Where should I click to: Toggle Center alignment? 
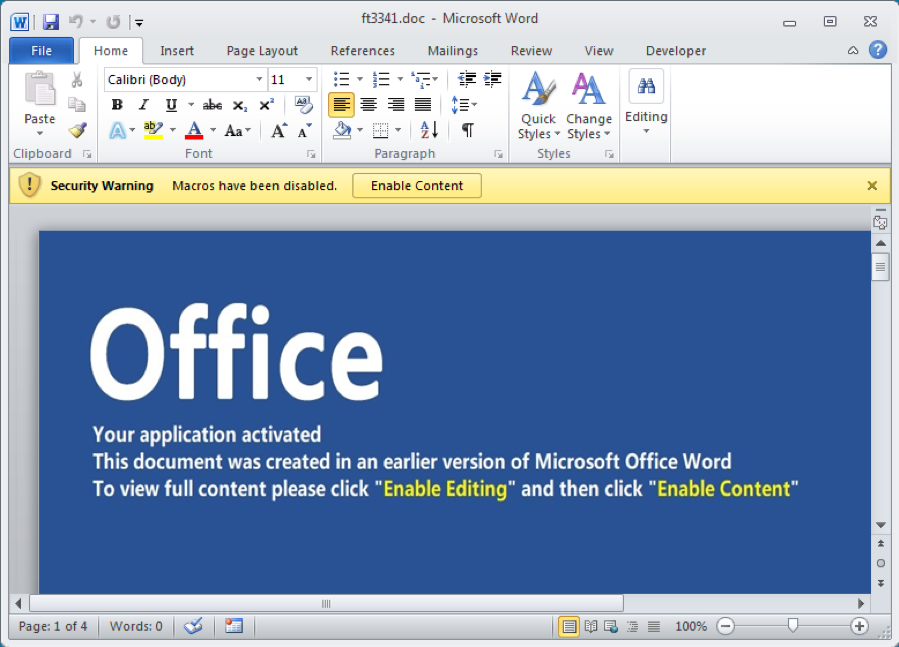pos(368,105)
